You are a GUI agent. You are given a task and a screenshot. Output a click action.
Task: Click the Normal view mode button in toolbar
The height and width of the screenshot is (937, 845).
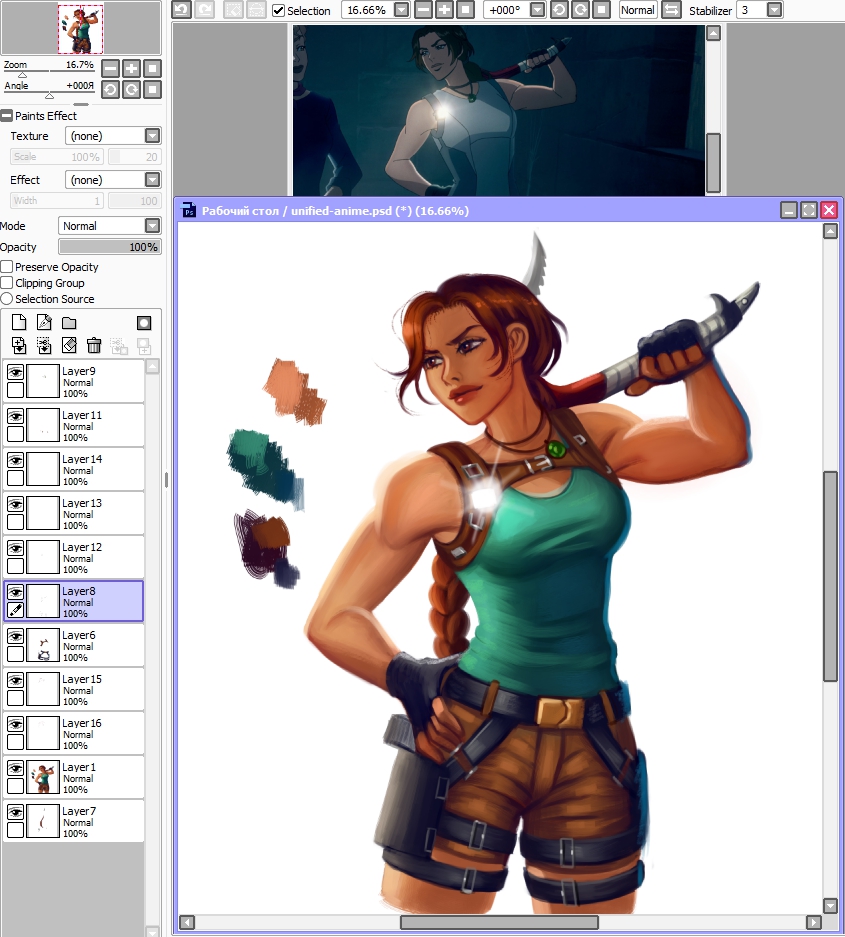point(638,10)
